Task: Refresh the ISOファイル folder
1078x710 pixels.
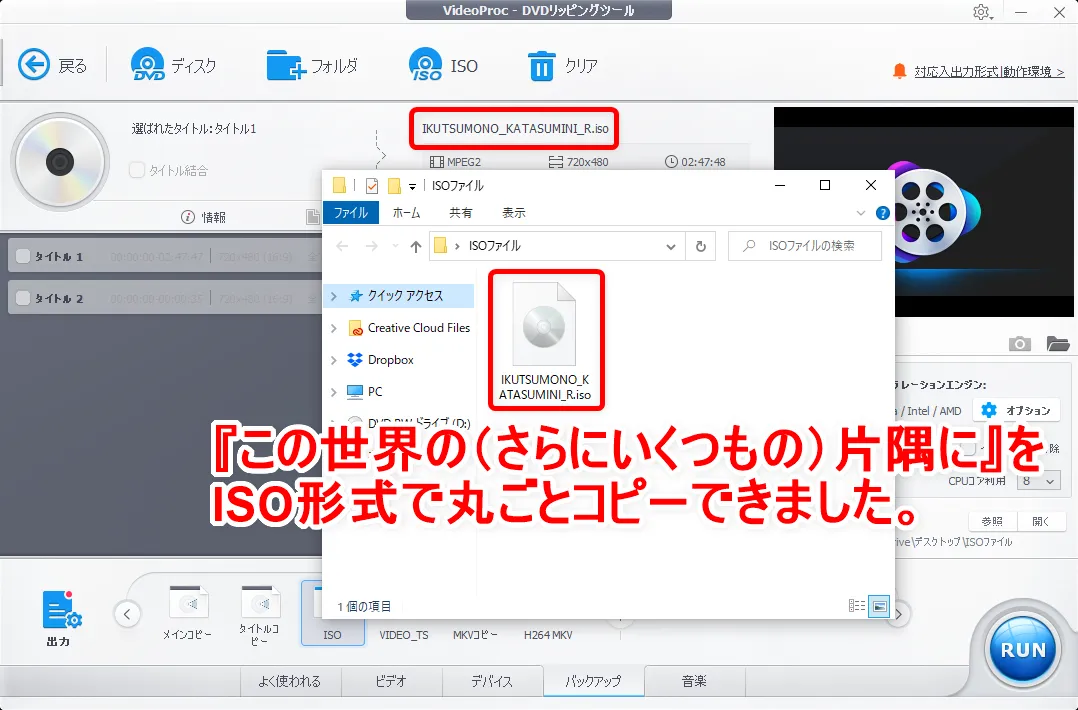Action: pos(701,246)
